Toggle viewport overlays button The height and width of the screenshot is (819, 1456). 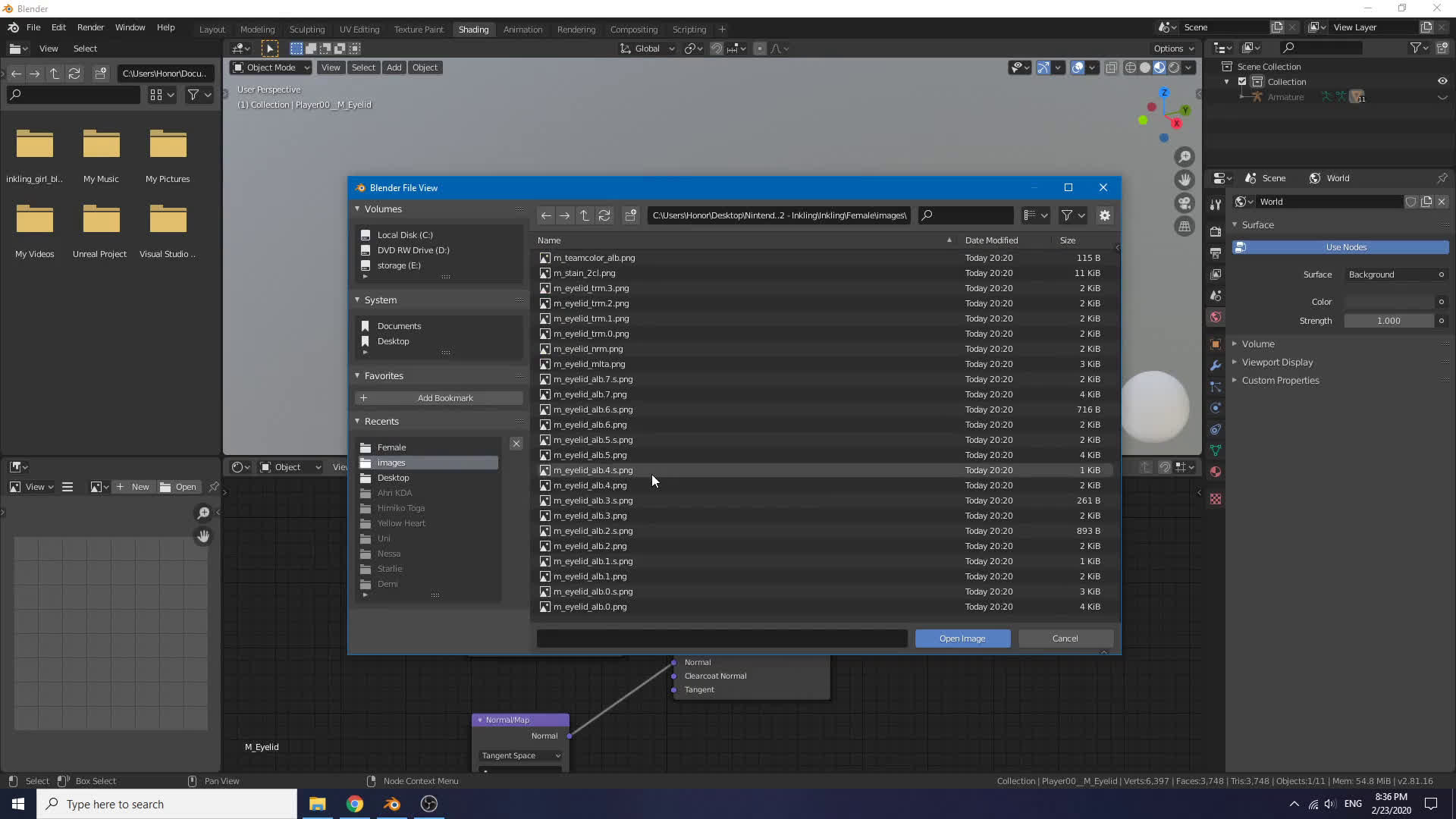tap(1078, 67)
